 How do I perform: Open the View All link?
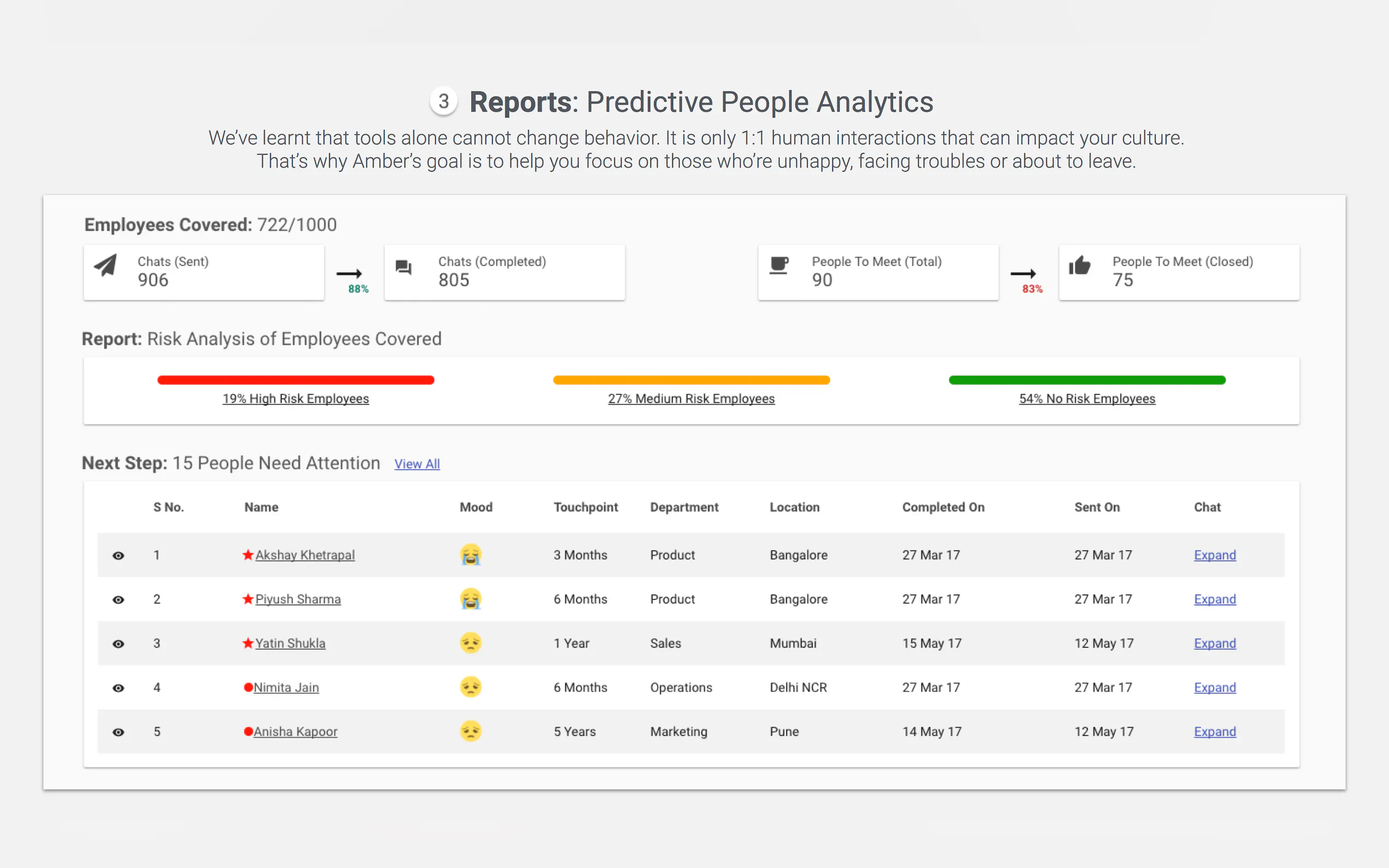[417, 464]
